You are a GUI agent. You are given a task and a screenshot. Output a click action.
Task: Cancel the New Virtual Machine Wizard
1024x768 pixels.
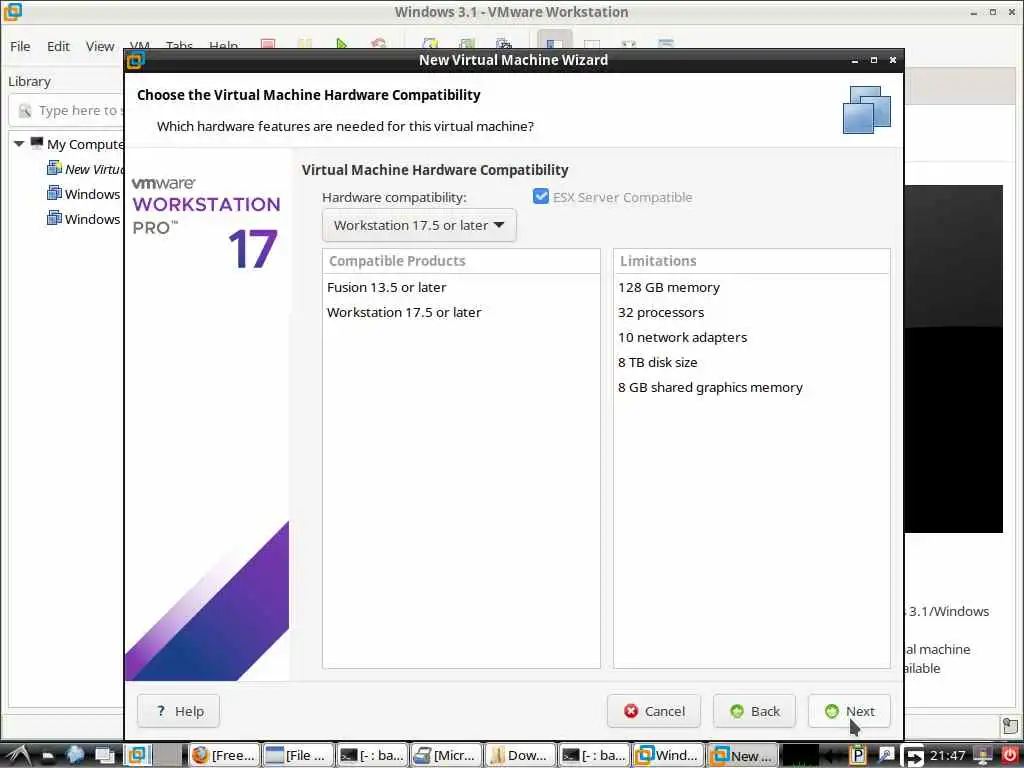click(x=654, y=711)
